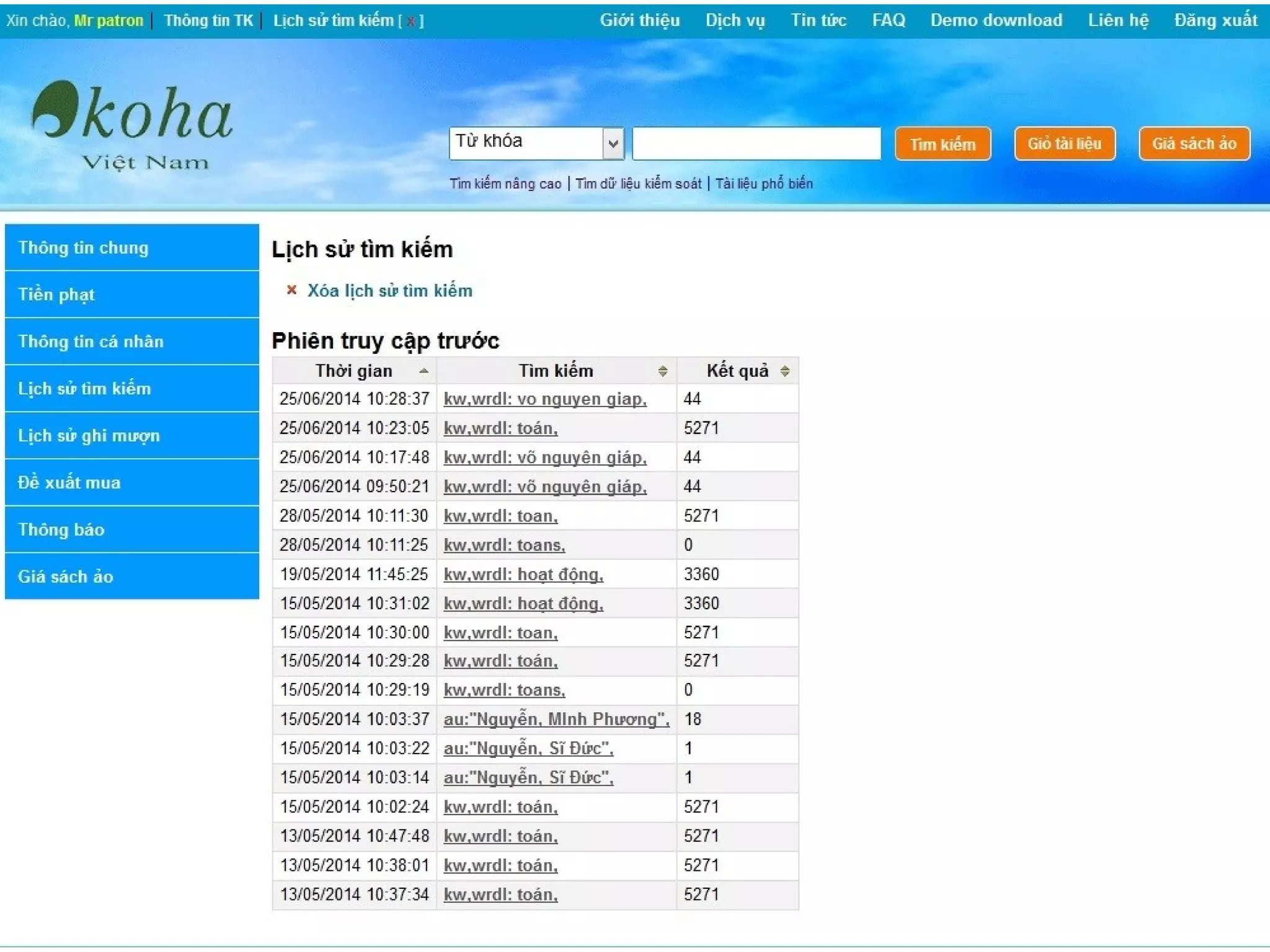
Task: Open Tài liệu phổ biến link
Action: click(x=763, y=183)
